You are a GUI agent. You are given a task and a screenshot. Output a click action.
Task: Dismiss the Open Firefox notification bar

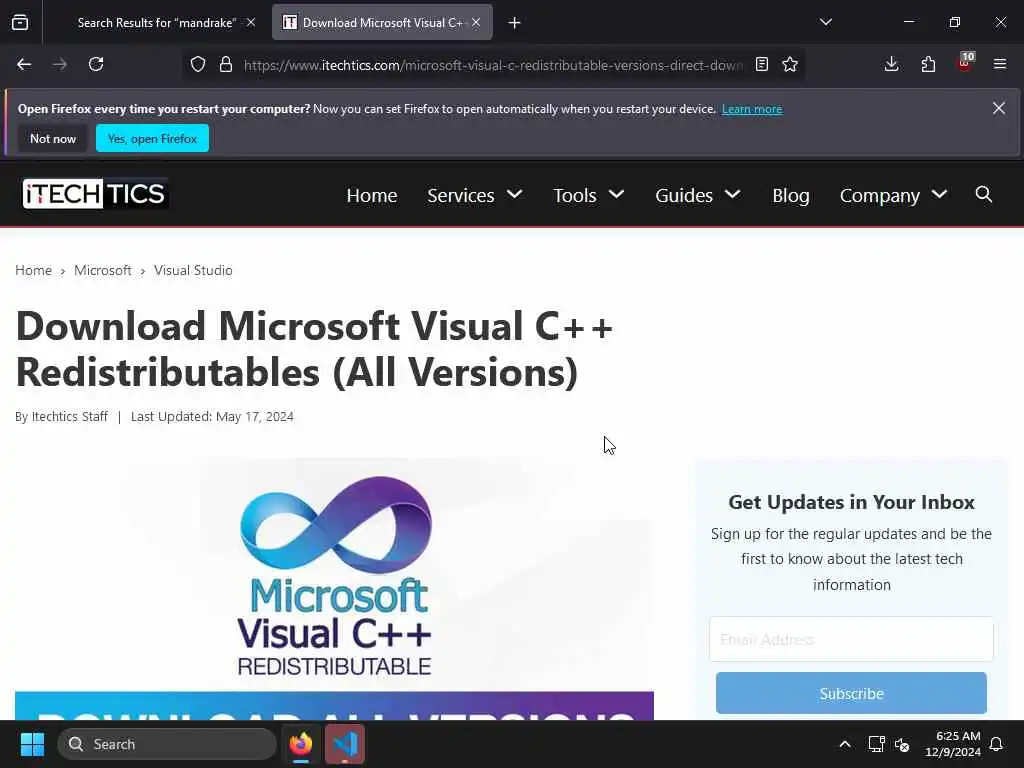[999, 108]
